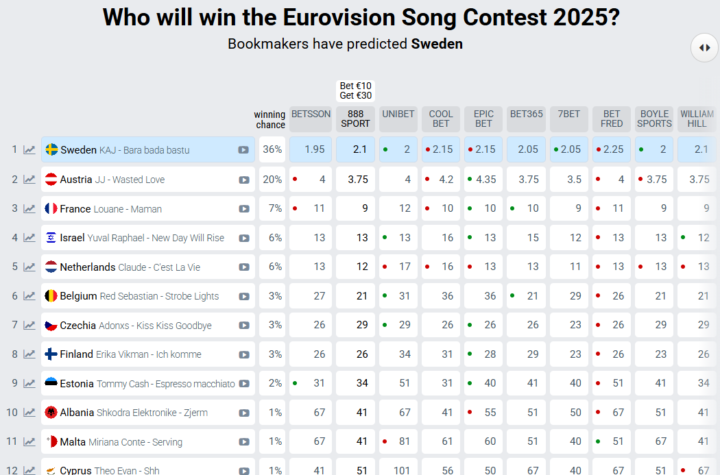Click the BOYLE SPORTS column header
Viewport: 720px width, 475px height.
[x=654, y=119]
